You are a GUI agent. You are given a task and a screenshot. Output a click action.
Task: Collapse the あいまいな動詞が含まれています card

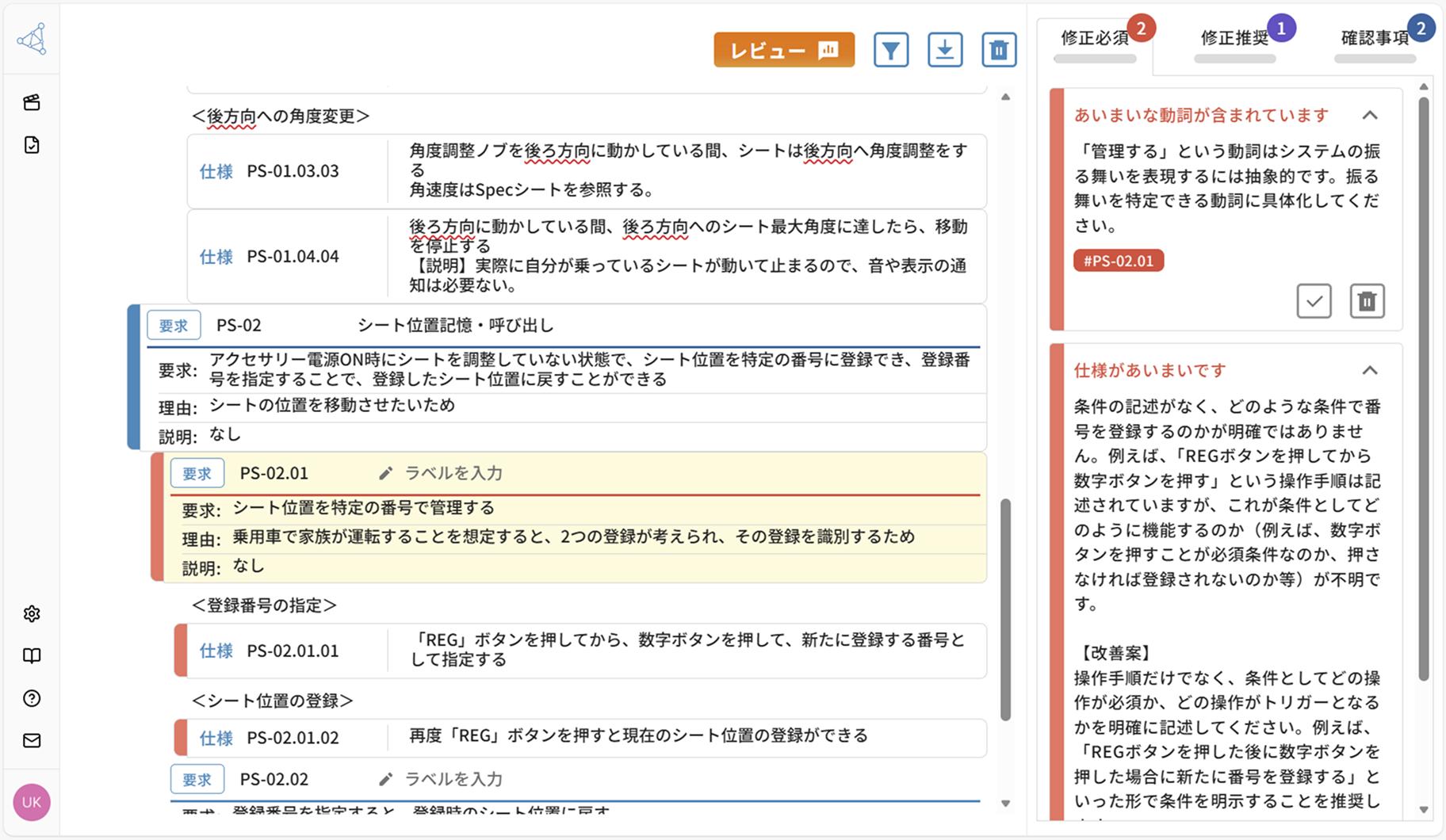[1371, 115]
